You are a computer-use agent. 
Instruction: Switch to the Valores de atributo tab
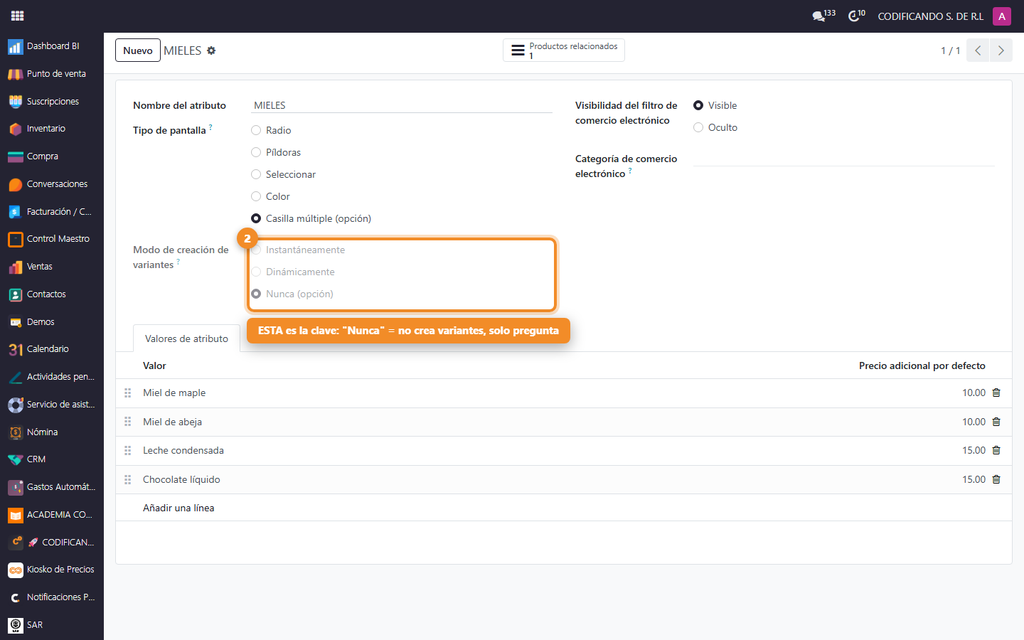pyautogui.click(x=186, y=338)
